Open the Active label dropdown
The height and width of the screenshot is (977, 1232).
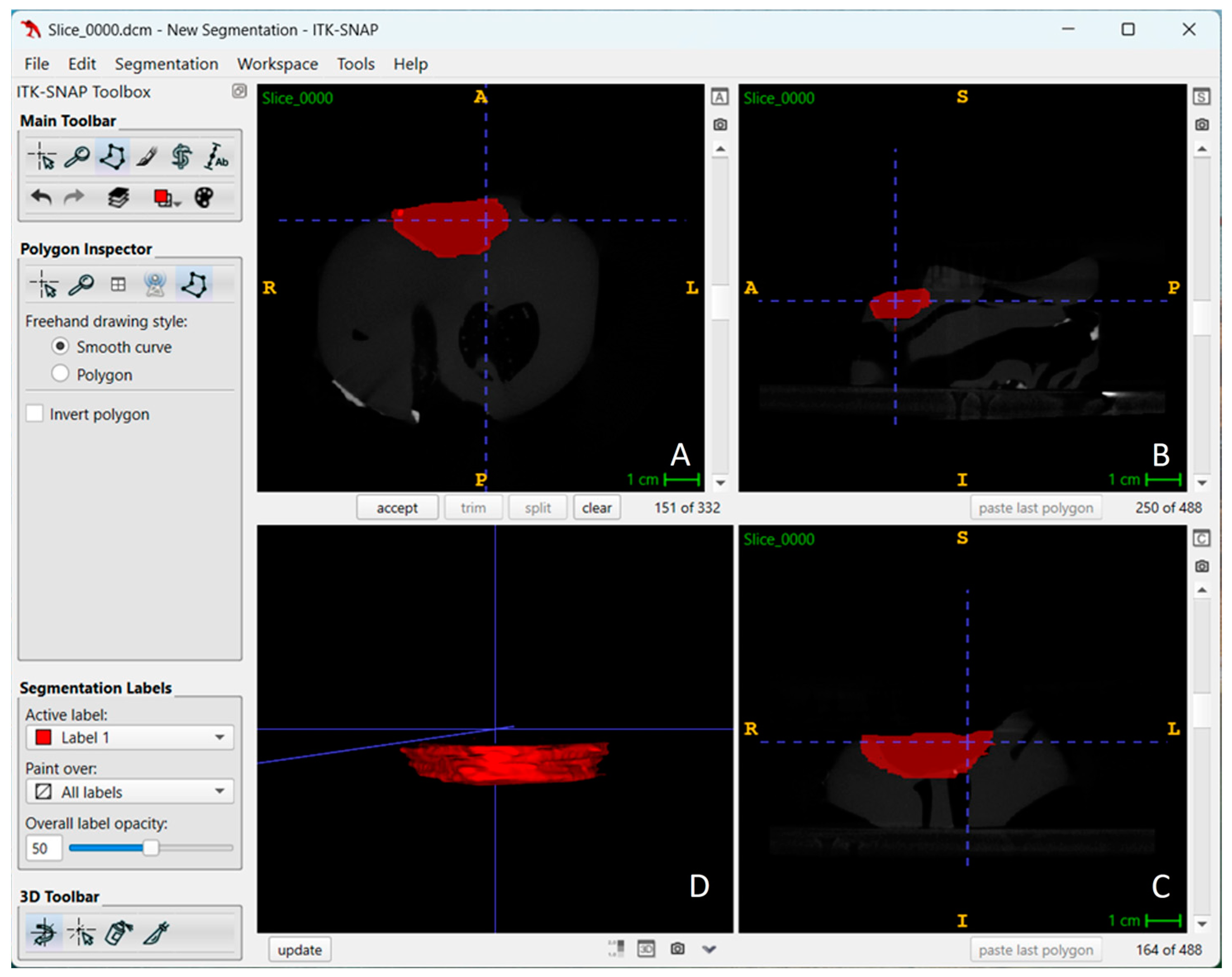(130, 737)
